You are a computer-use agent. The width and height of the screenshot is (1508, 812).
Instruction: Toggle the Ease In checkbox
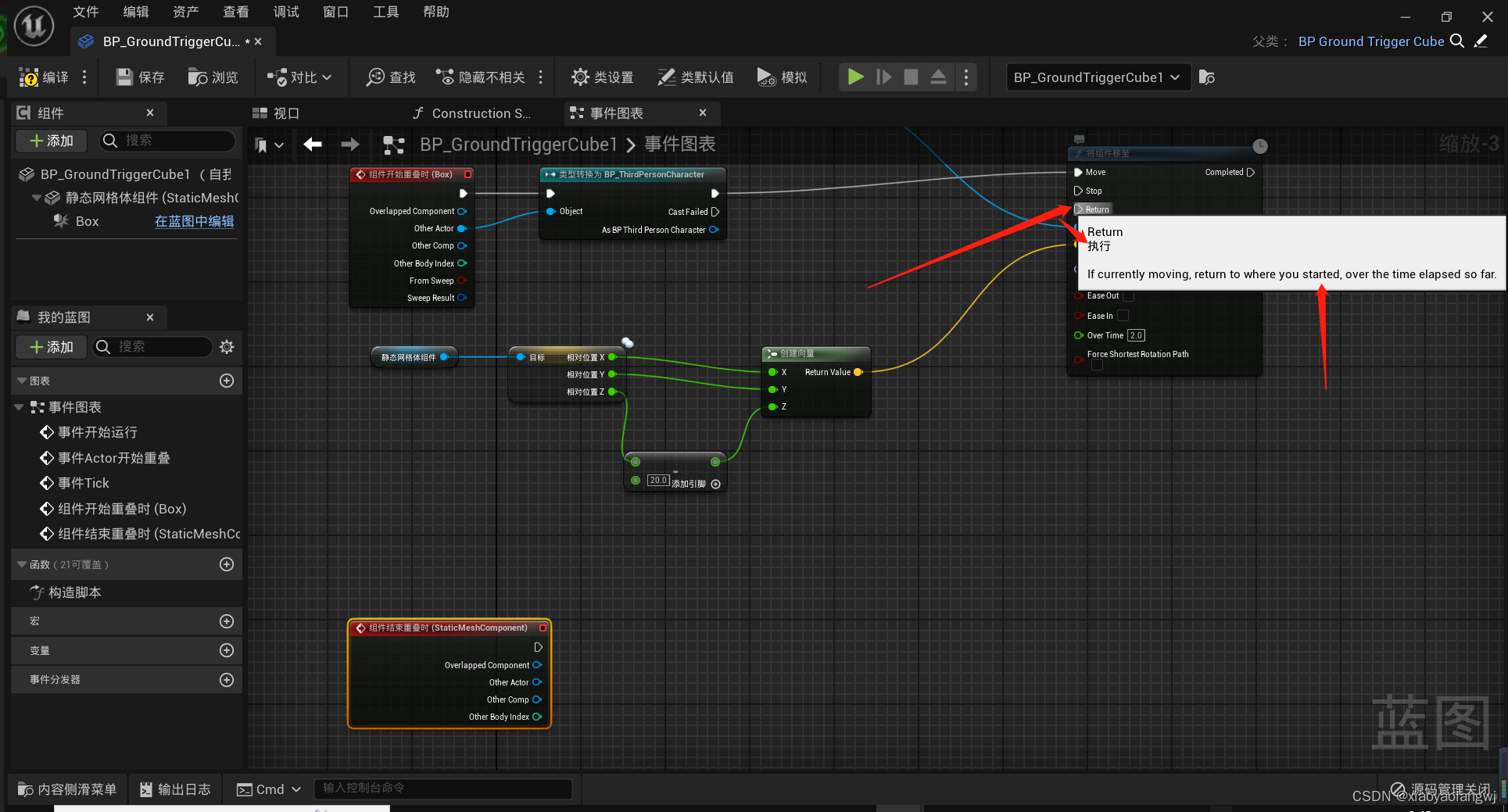[1123, 316]
